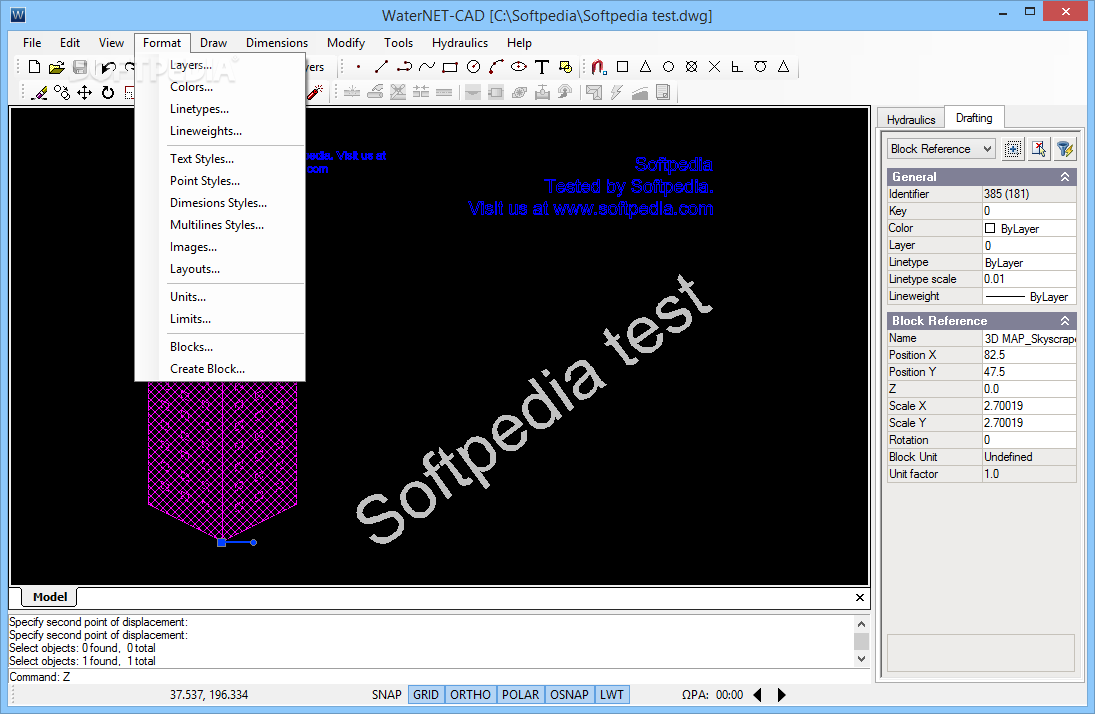Collapse the Block Reference properties section
The image size is (1095, 714).
(1065, 321)
